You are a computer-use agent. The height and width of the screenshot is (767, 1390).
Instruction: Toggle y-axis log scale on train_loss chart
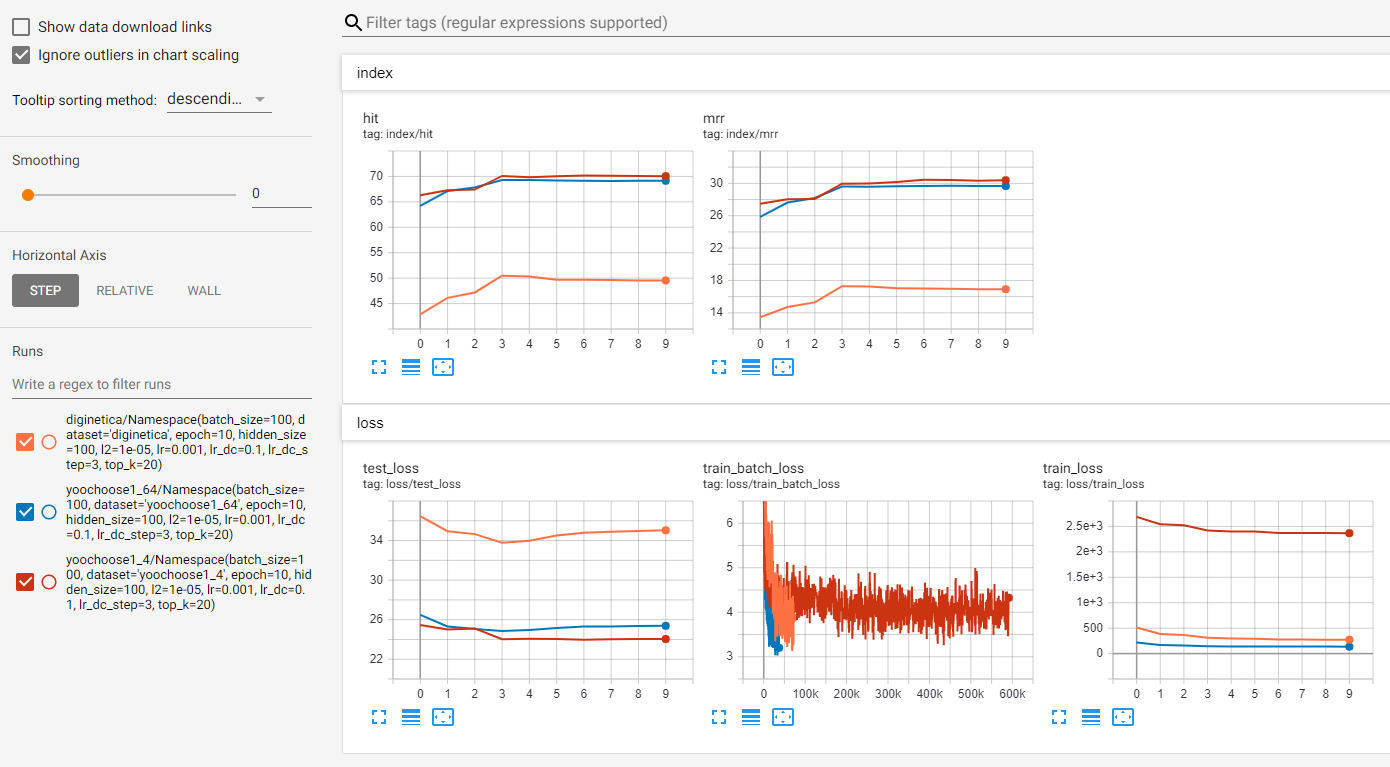[1091, 717]
